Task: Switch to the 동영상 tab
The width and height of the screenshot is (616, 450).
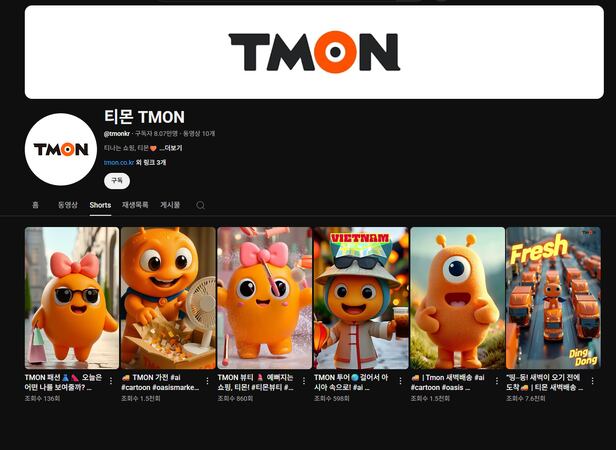Action: coord(68,205)
